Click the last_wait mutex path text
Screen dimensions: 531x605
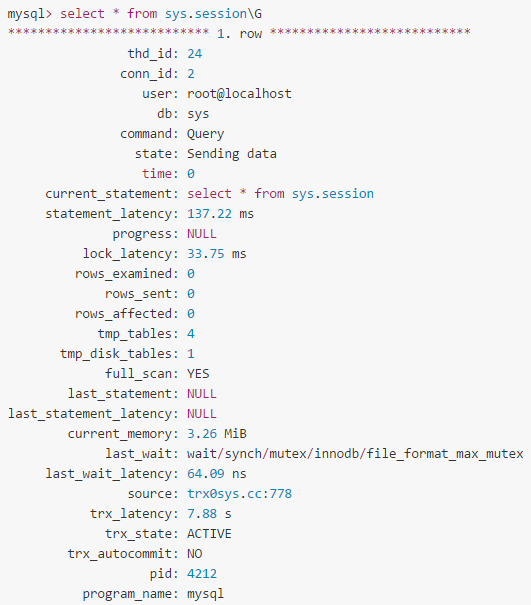click(355, 454)
